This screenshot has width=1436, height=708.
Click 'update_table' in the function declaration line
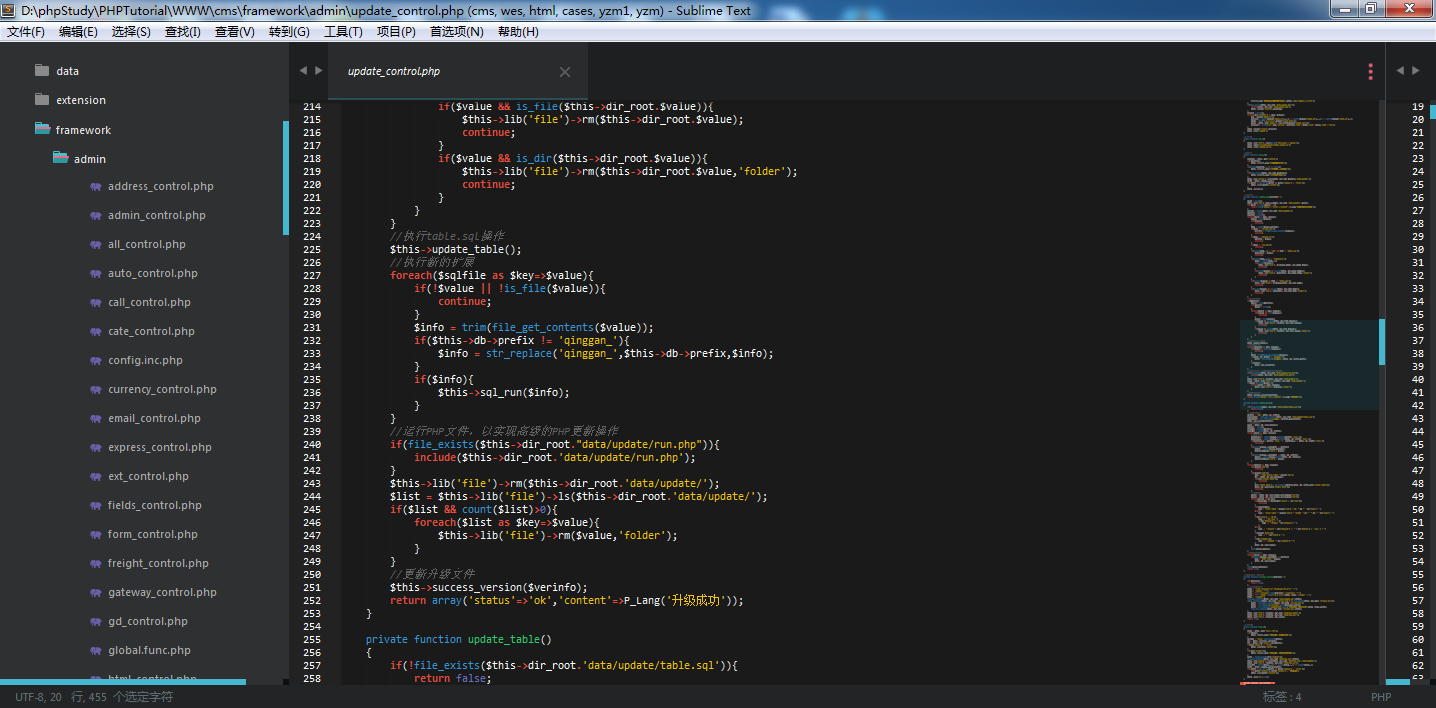(x=506, y=640)
